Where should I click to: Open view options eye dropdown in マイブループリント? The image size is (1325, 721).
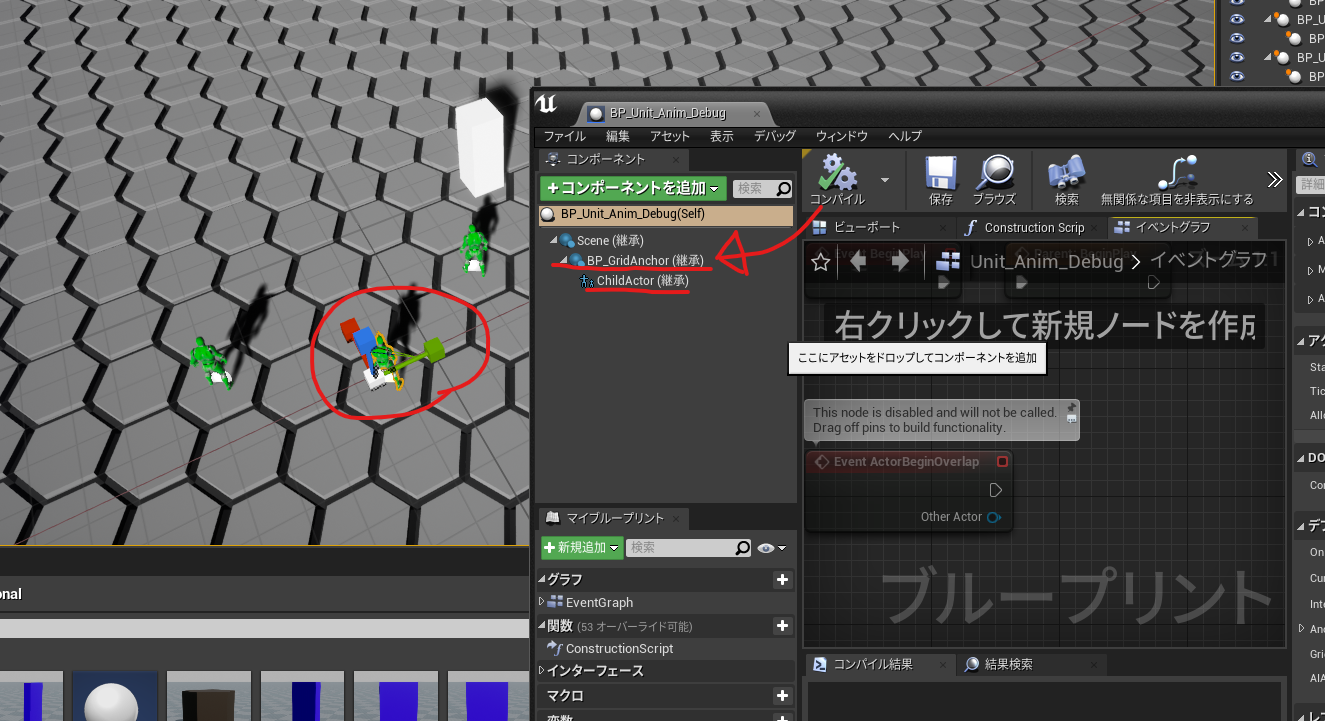772,548
